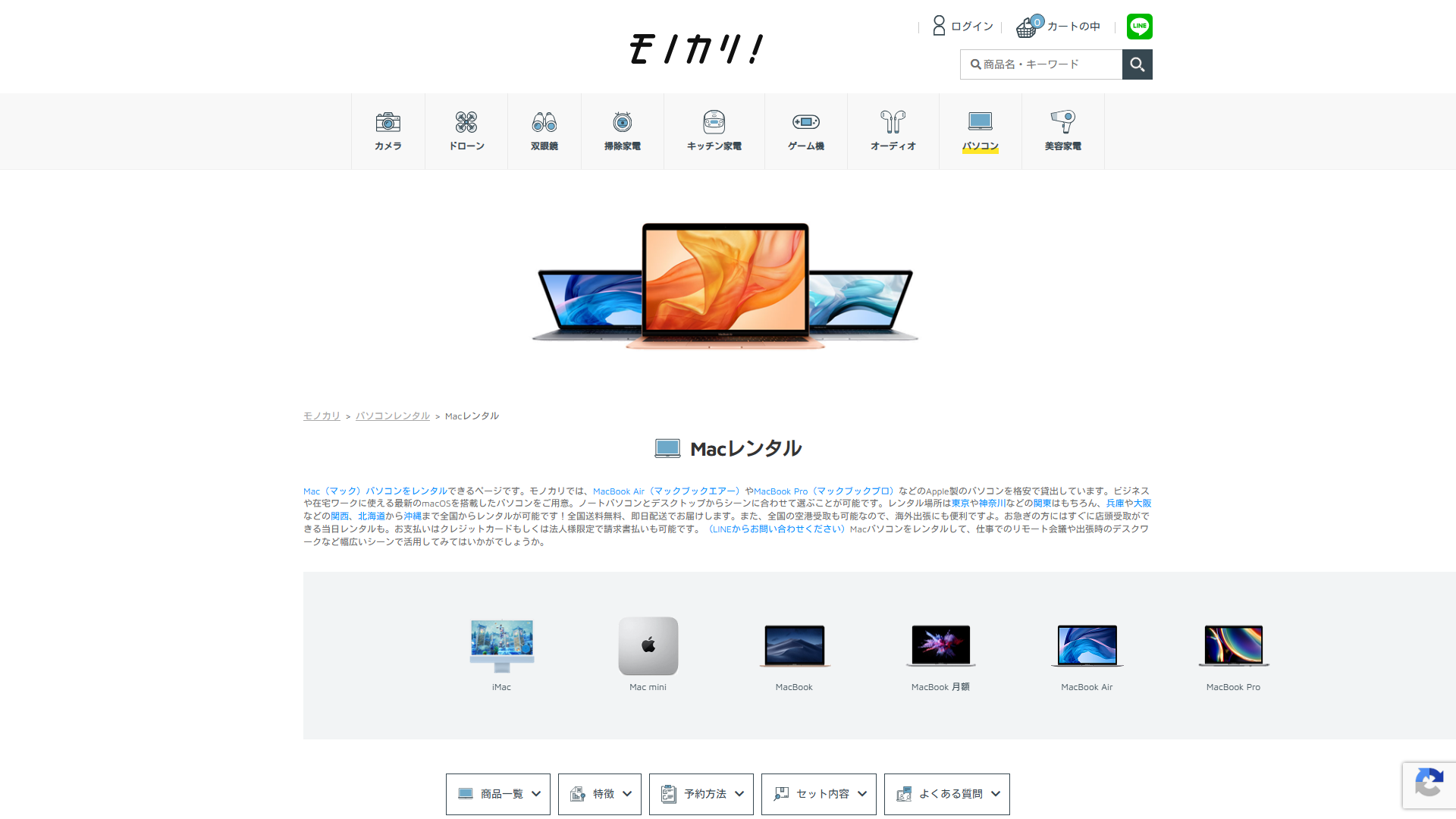Select the drone category icon

pos(466,122)
